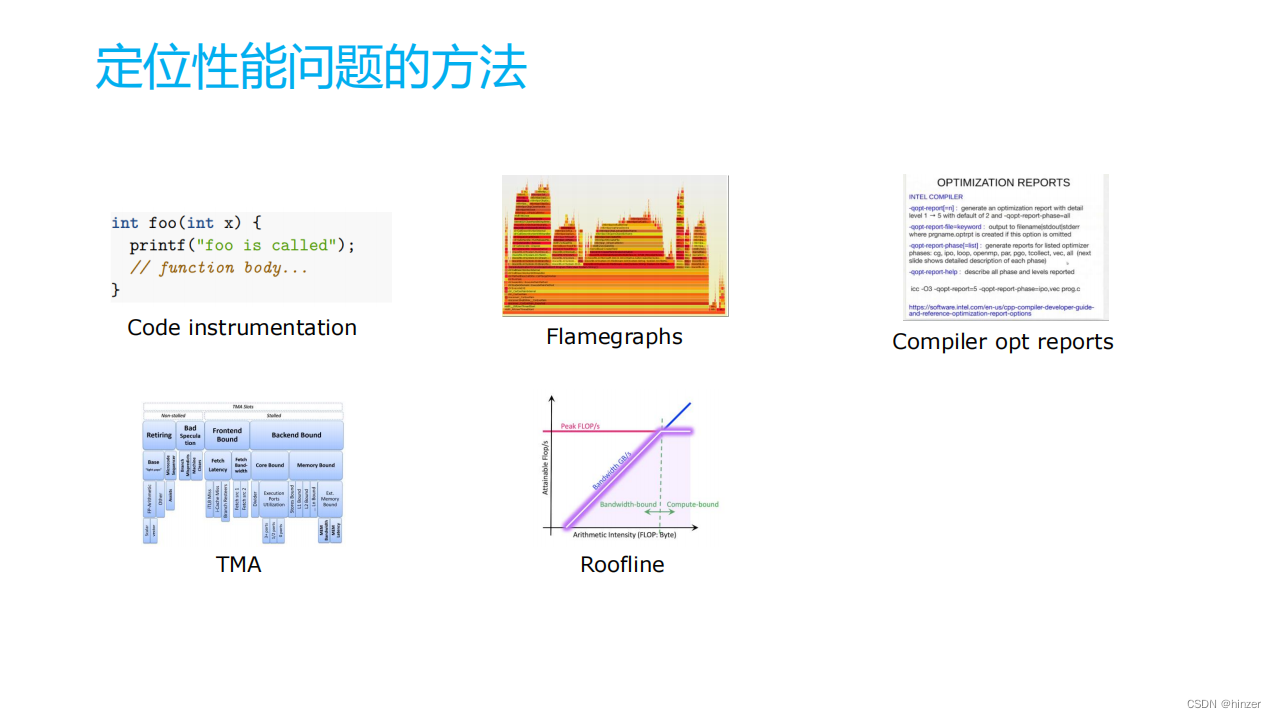Select the 'Bandwidth-bound' chart label
1276x718 pixels.
pos(628,504)
